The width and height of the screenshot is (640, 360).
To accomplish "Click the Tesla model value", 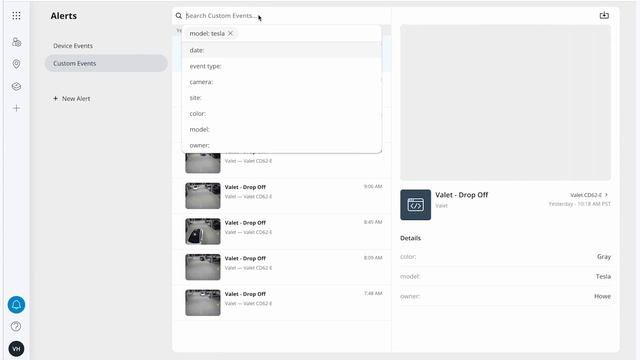I will [x=603, y=276].
